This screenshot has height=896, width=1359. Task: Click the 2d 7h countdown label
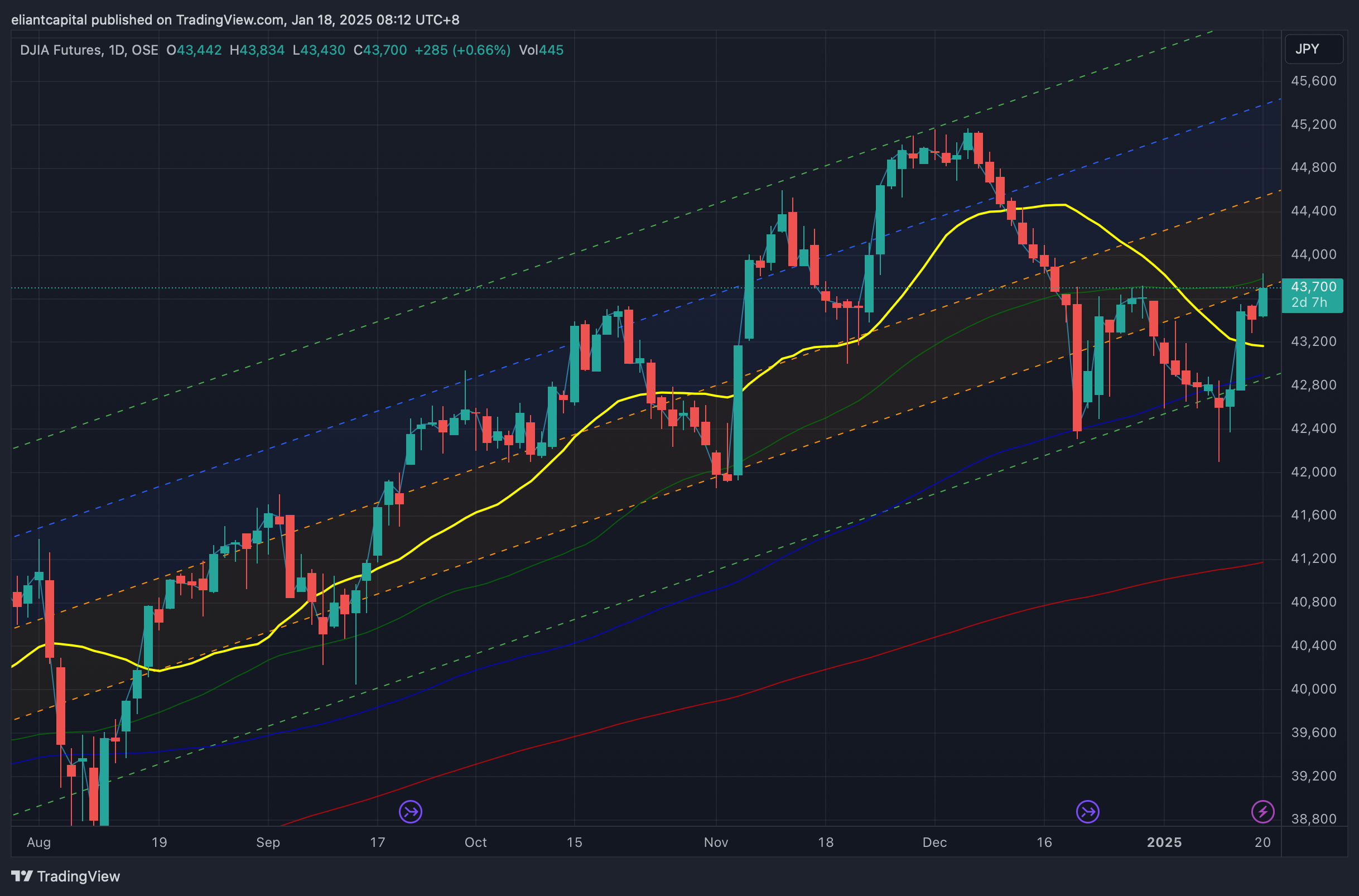click(1309, 302)
